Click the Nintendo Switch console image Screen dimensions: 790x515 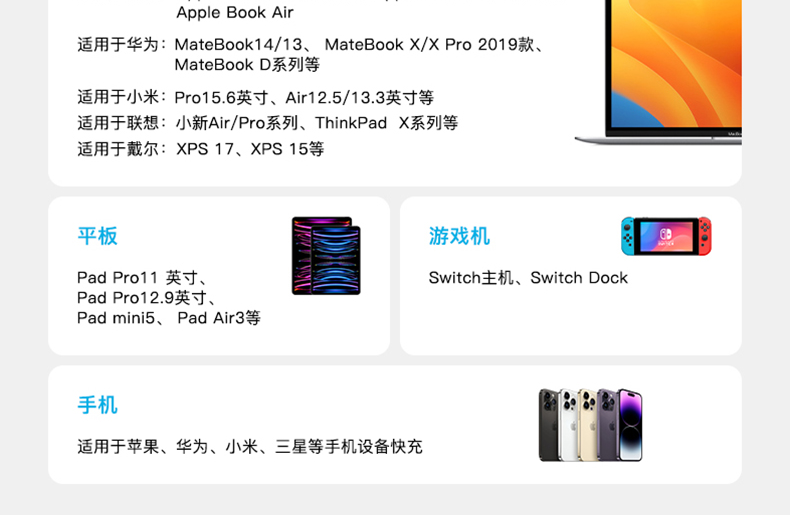666,236
